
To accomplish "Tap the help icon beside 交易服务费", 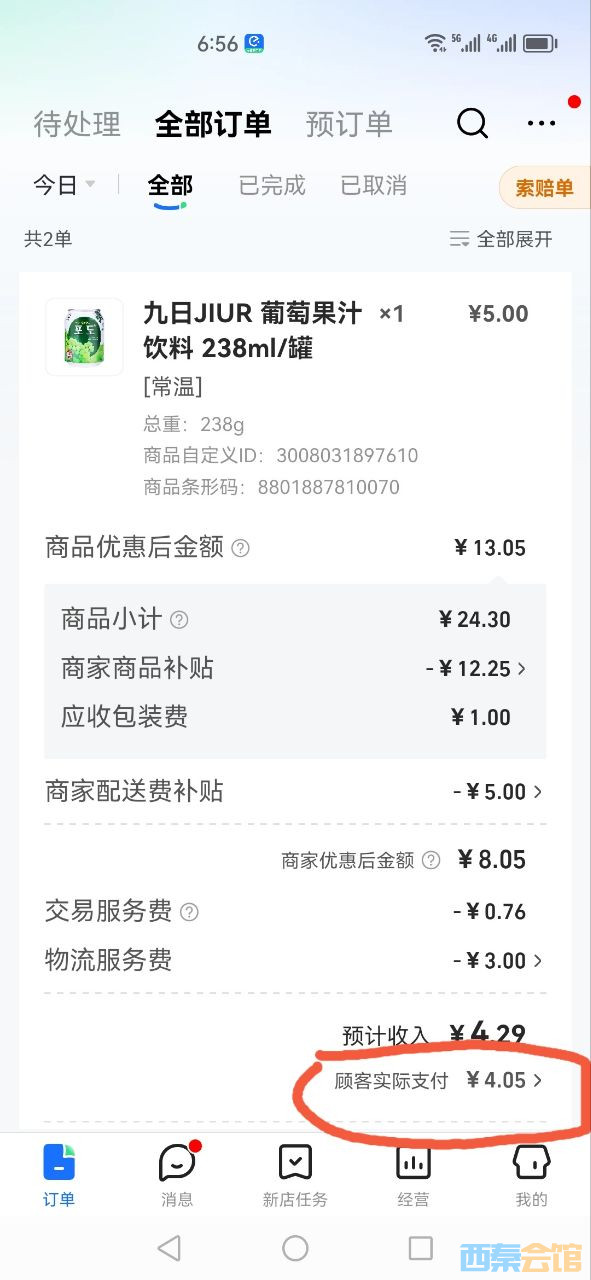I will pyautogui.click(x=189, y=912).
